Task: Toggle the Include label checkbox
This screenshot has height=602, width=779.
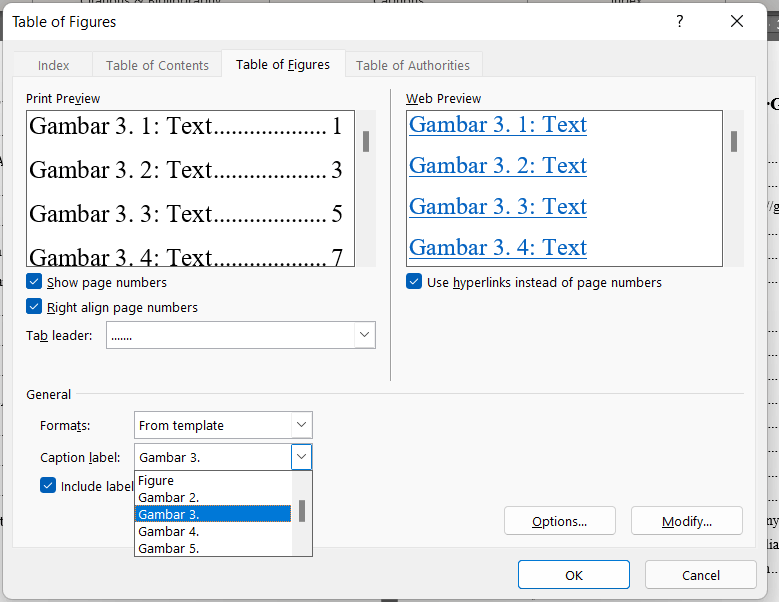Action: (48, 486)
